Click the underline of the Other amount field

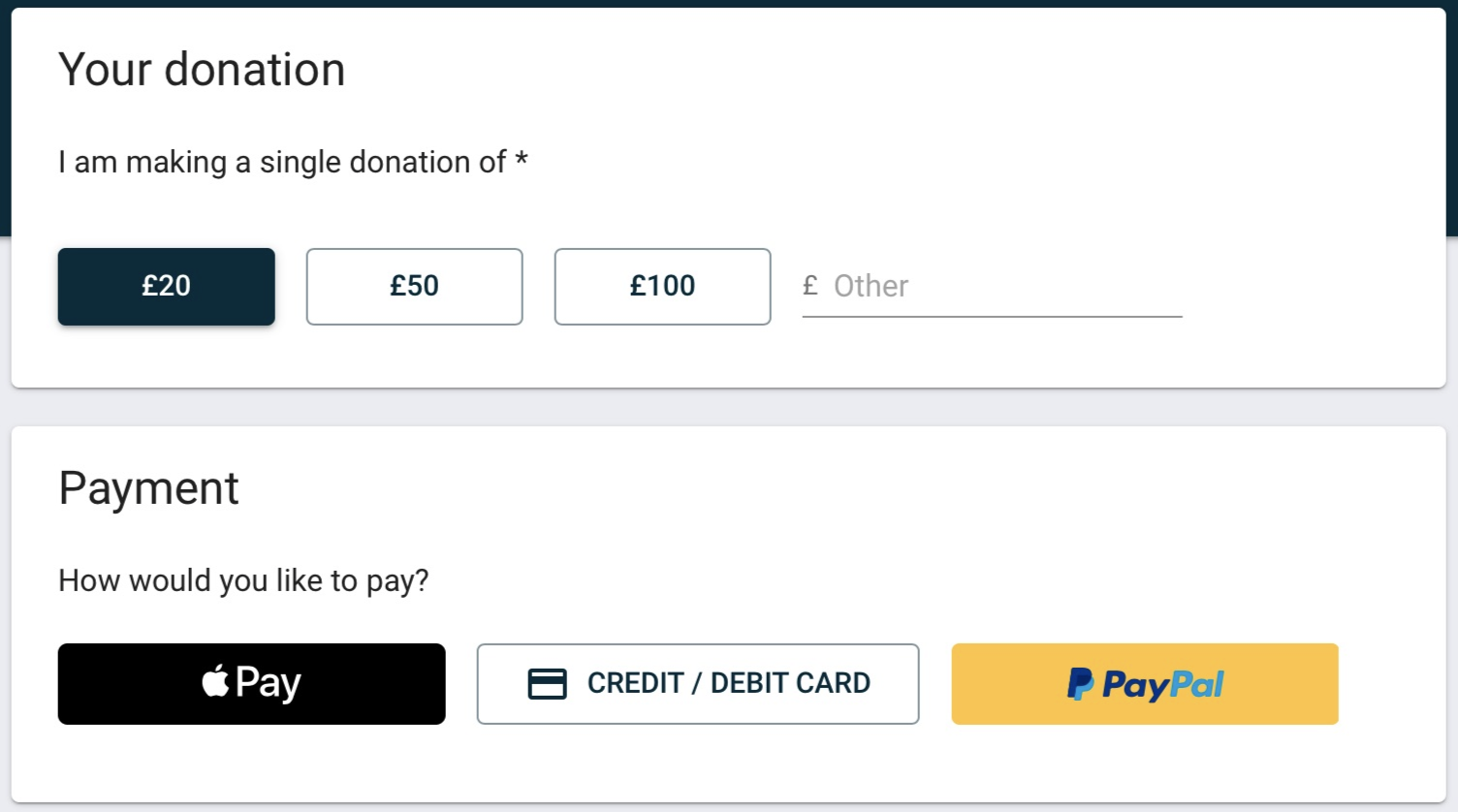click(x=993, y=316)
